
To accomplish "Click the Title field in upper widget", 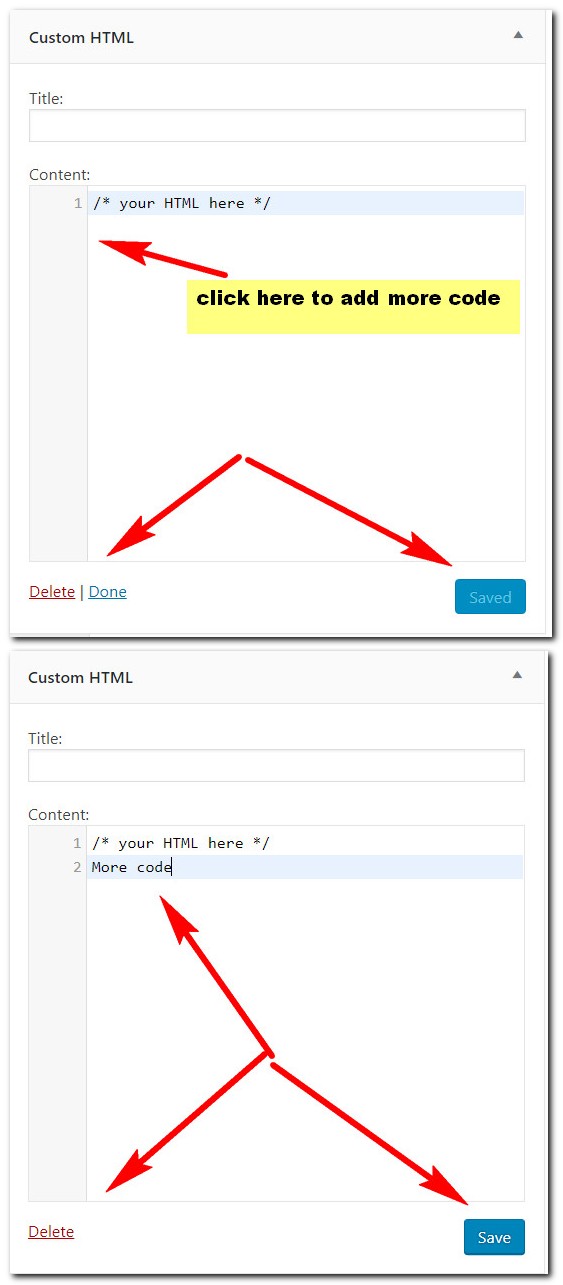I will tap(277, 125).
